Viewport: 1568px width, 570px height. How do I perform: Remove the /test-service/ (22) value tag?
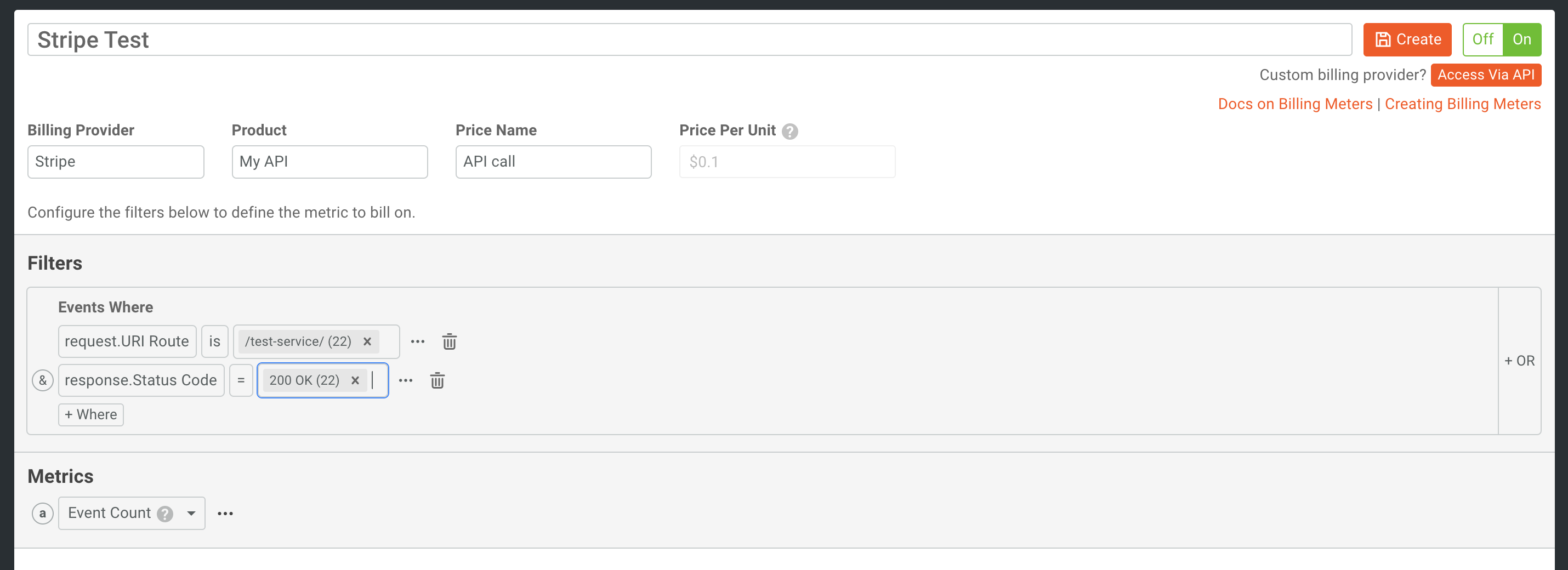pyautogui.click(x=367, y=341)
